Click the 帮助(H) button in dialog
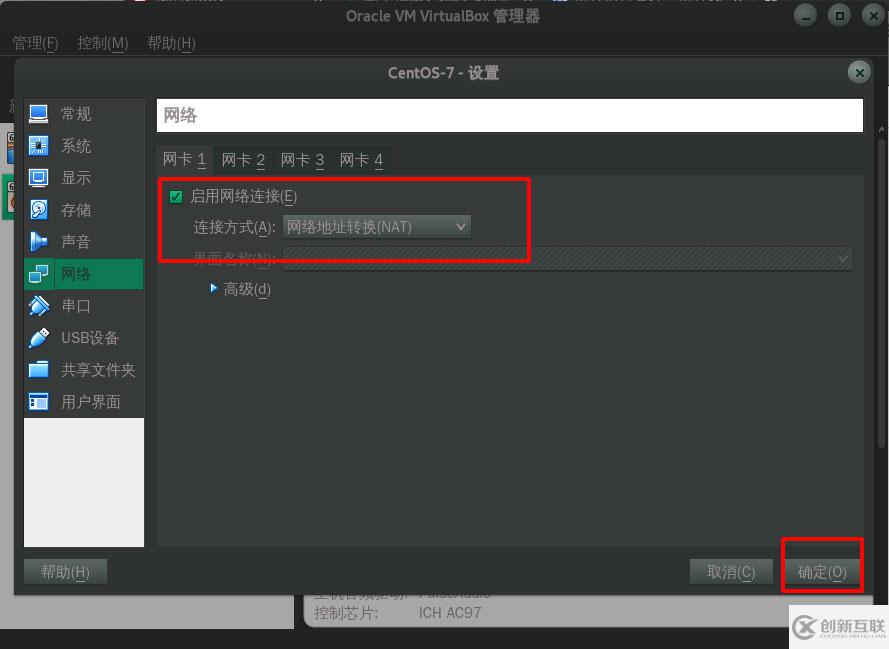The width and height of the screenshot is (889, 649). click(x=65, y=572)
